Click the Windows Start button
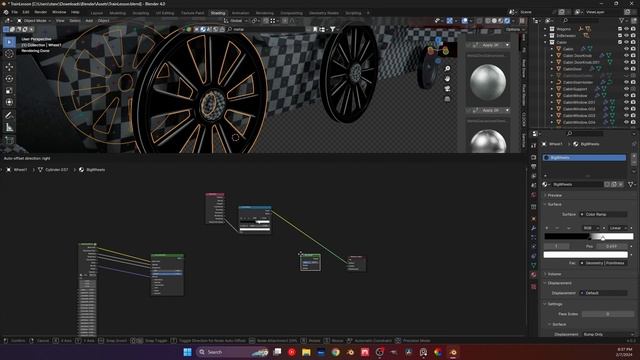This screenshot has width=640, height=360. [187, 352]
